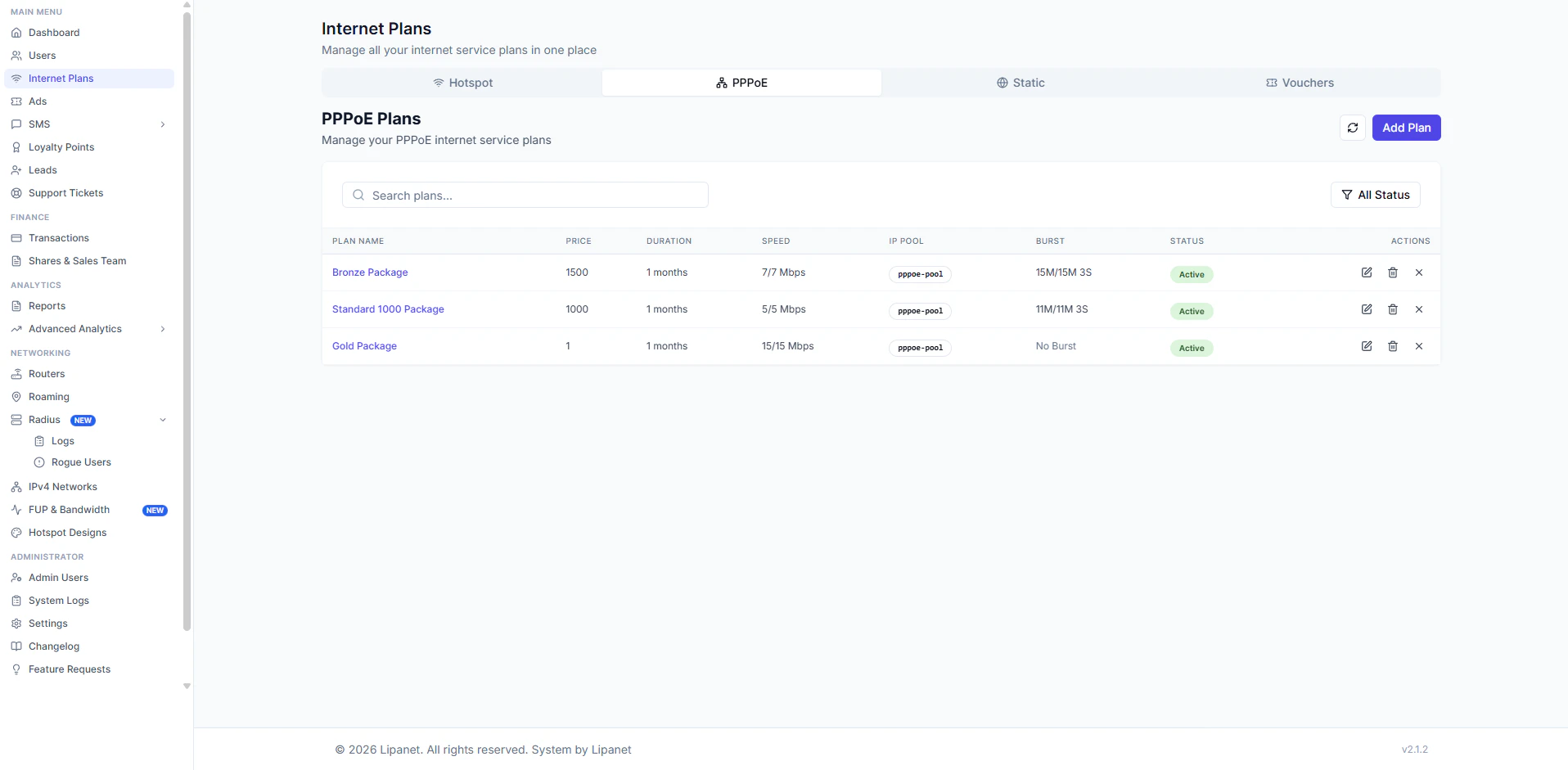The image size is (1568, 770).
Task: Click the IPv4 Networks icon
Action: pyautogui.click(x=16, y=487)
